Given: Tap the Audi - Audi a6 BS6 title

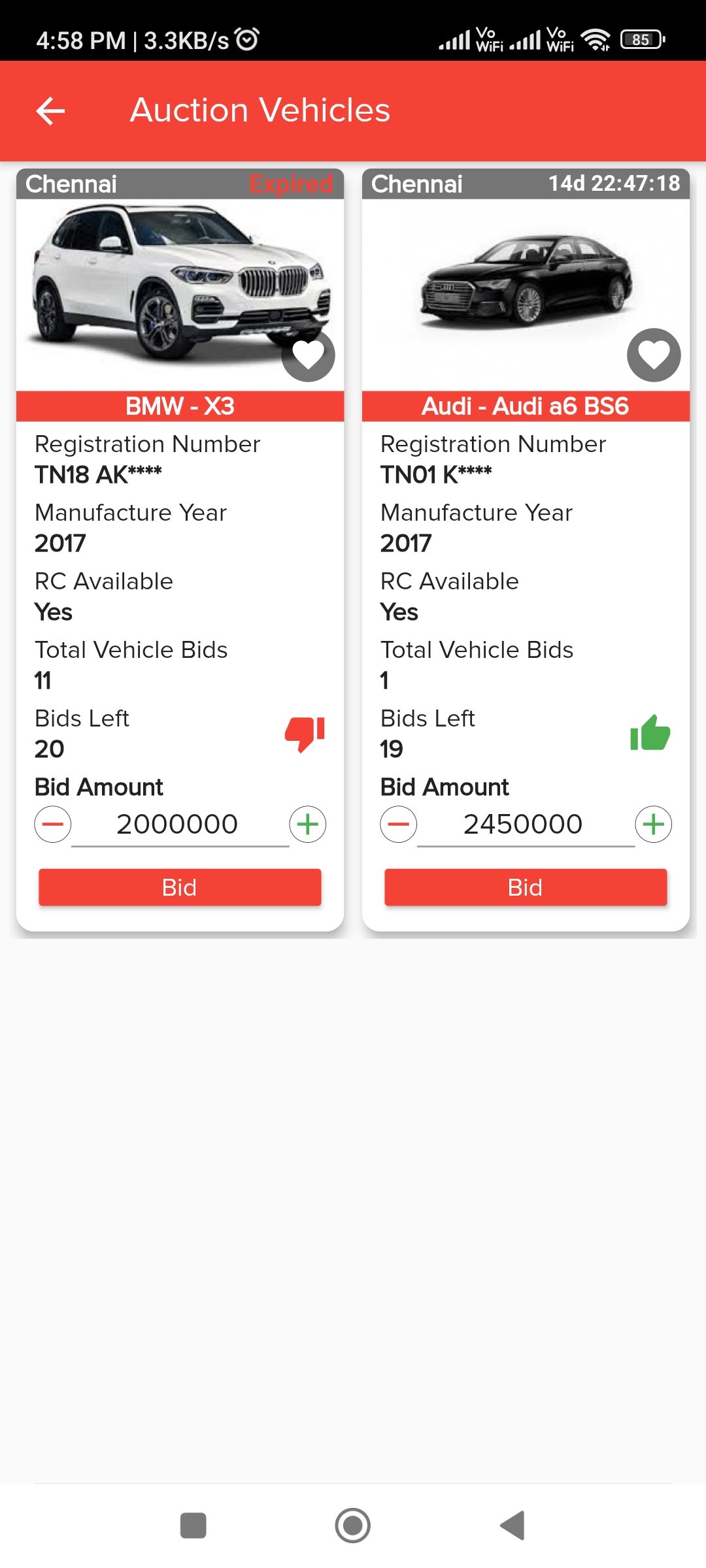Looking at the screenshot, I should tap(526, 406).
